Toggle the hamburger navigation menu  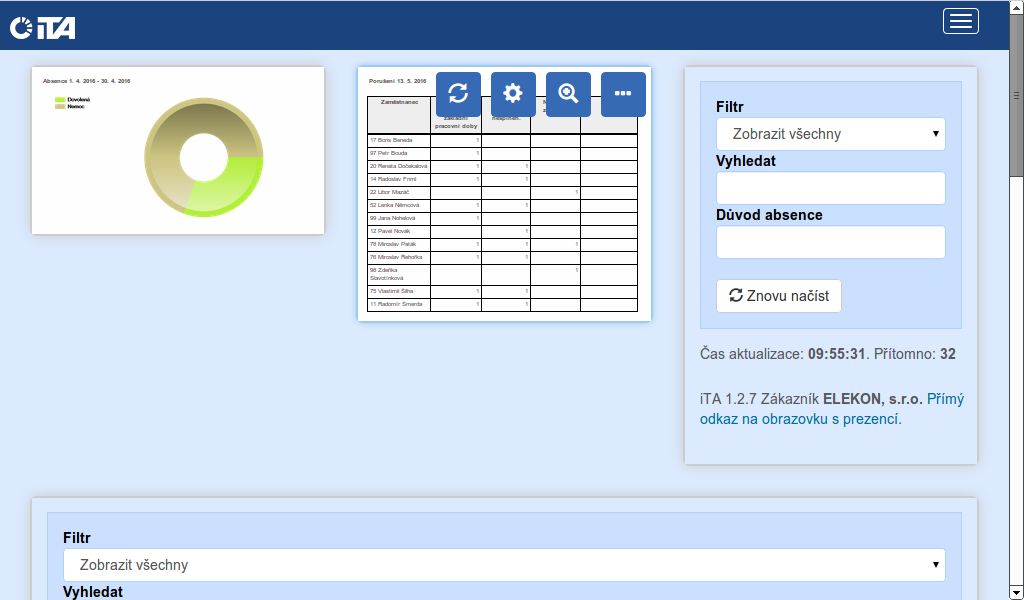(x=960, y=21)
